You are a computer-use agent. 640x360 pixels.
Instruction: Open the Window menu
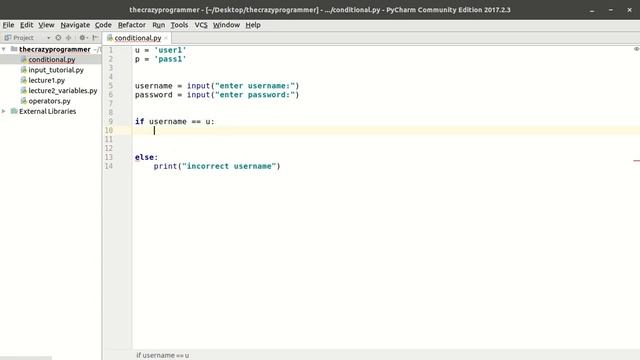pos(226,25)
